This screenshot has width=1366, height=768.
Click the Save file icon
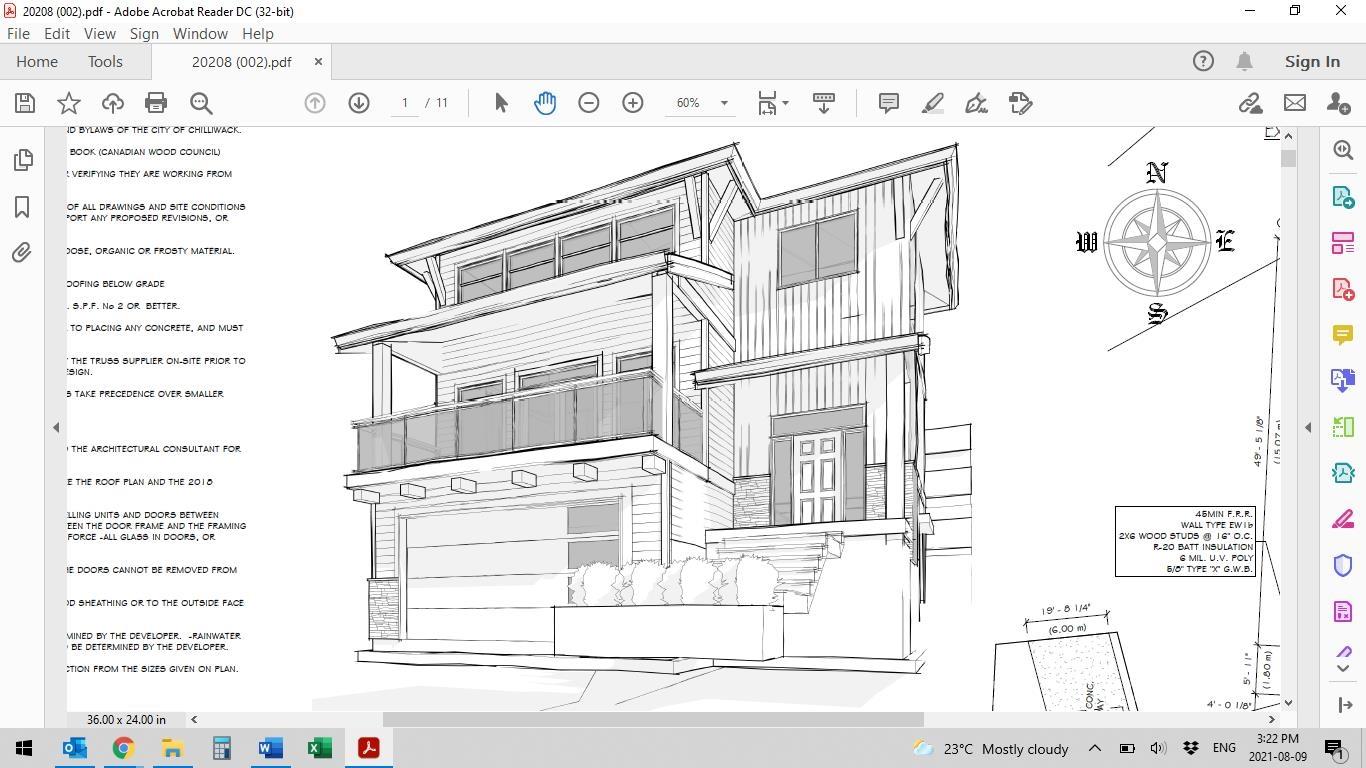tap(25, 103)
